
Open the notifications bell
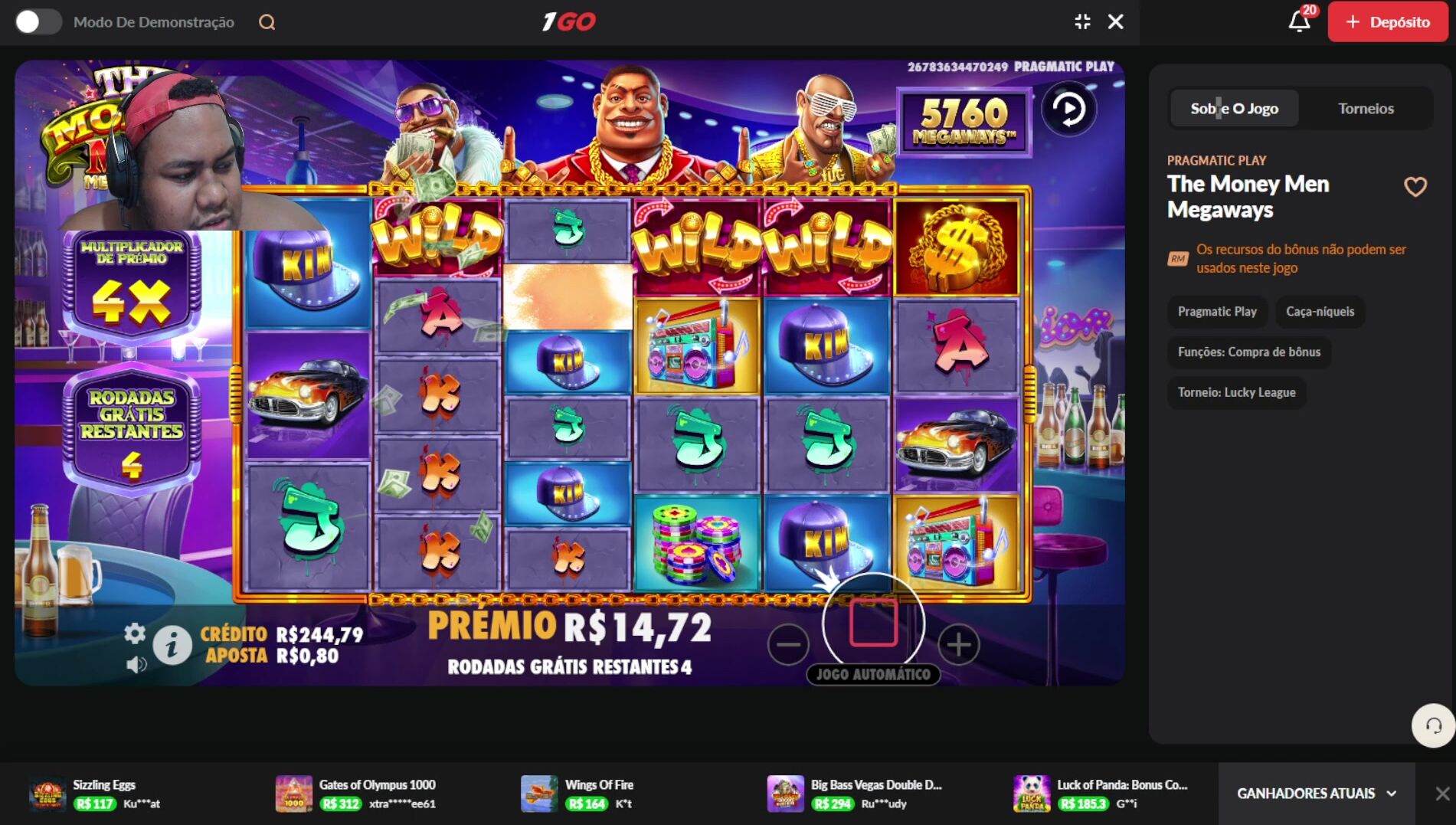point(1299,21)
